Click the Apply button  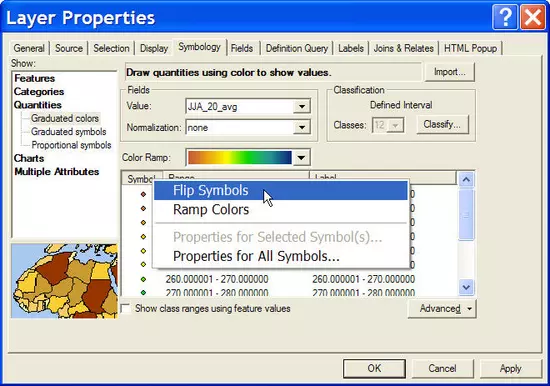510,368
